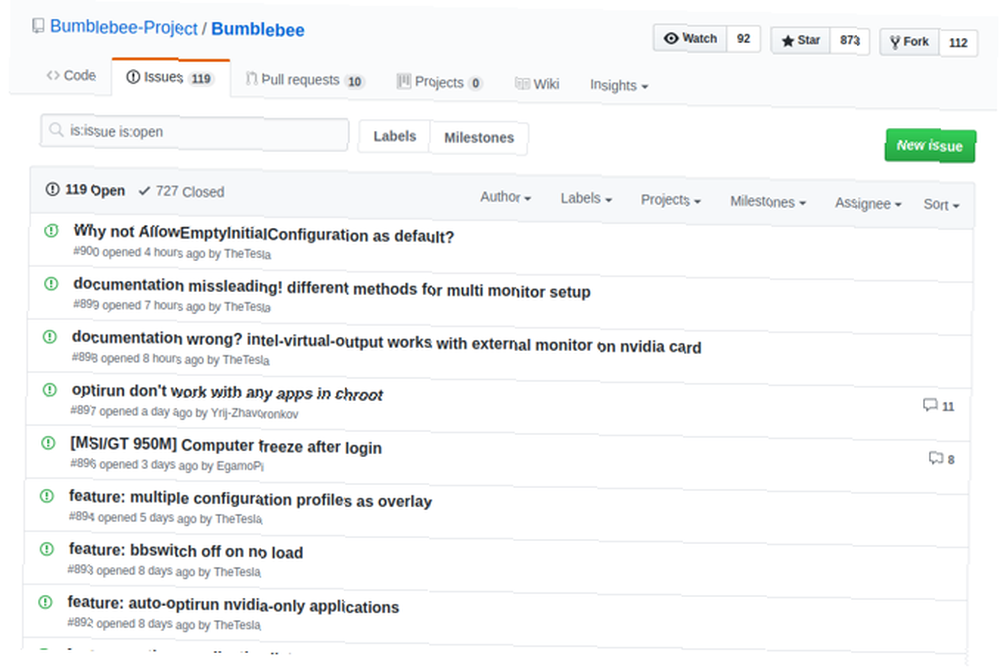Click the Code brackets icon
This screenshot has height=669, width=1000.
[x=53, y=75]
